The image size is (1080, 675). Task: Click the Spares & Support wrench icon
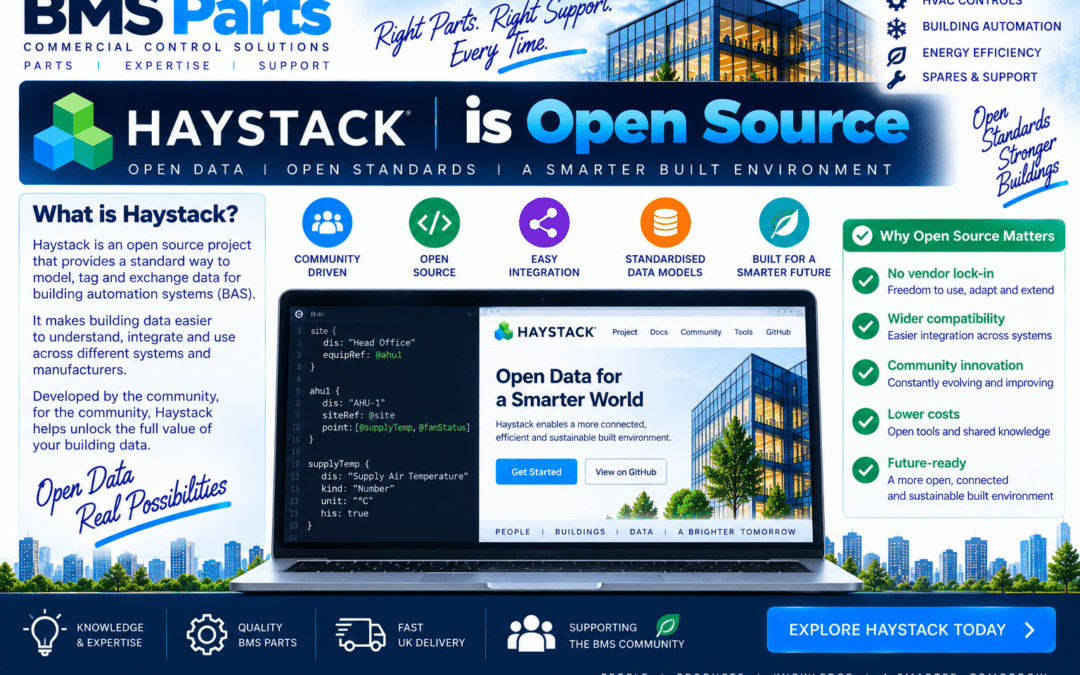[x=896, y=79]
